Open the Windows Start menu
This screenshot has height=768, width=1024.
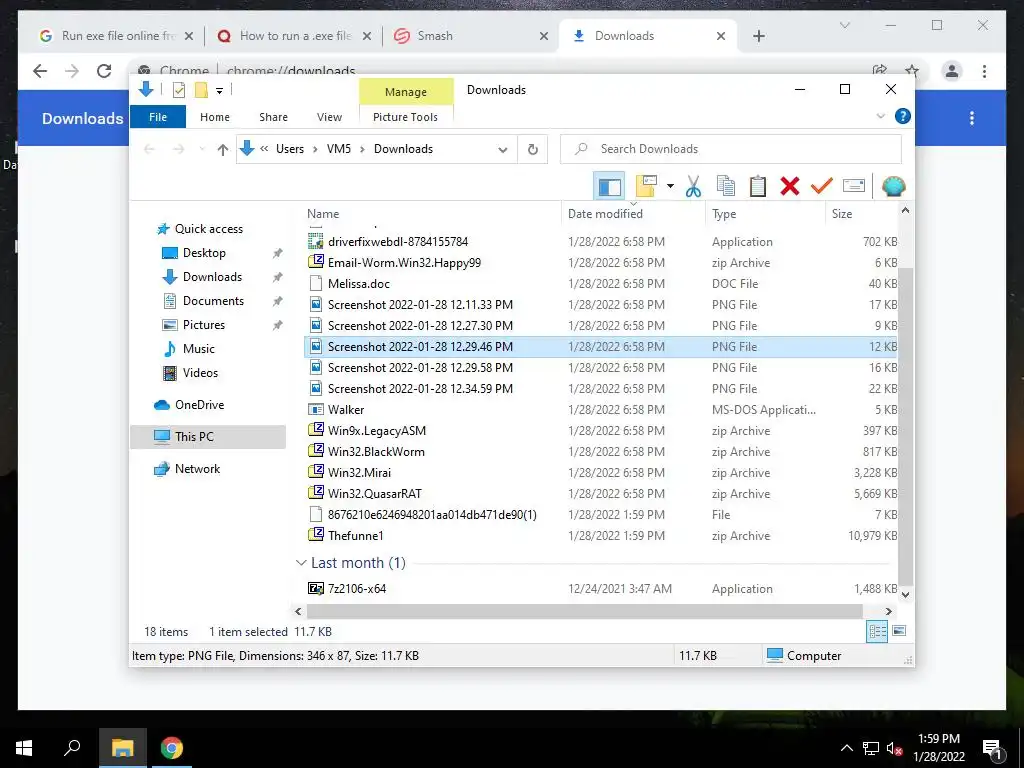(24, 748)
